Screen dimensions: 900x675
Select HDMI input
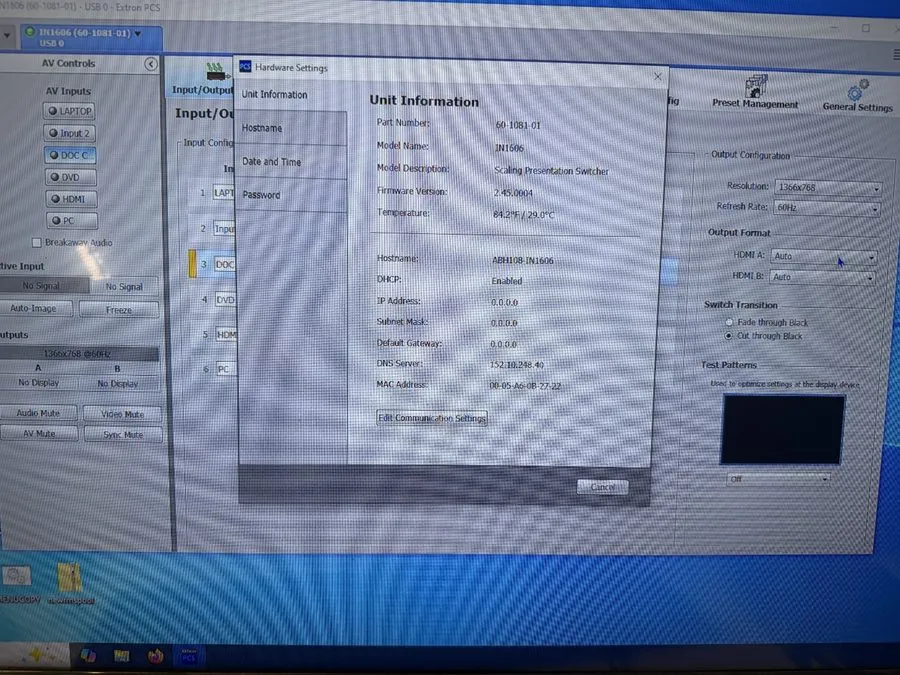point(71,199)
